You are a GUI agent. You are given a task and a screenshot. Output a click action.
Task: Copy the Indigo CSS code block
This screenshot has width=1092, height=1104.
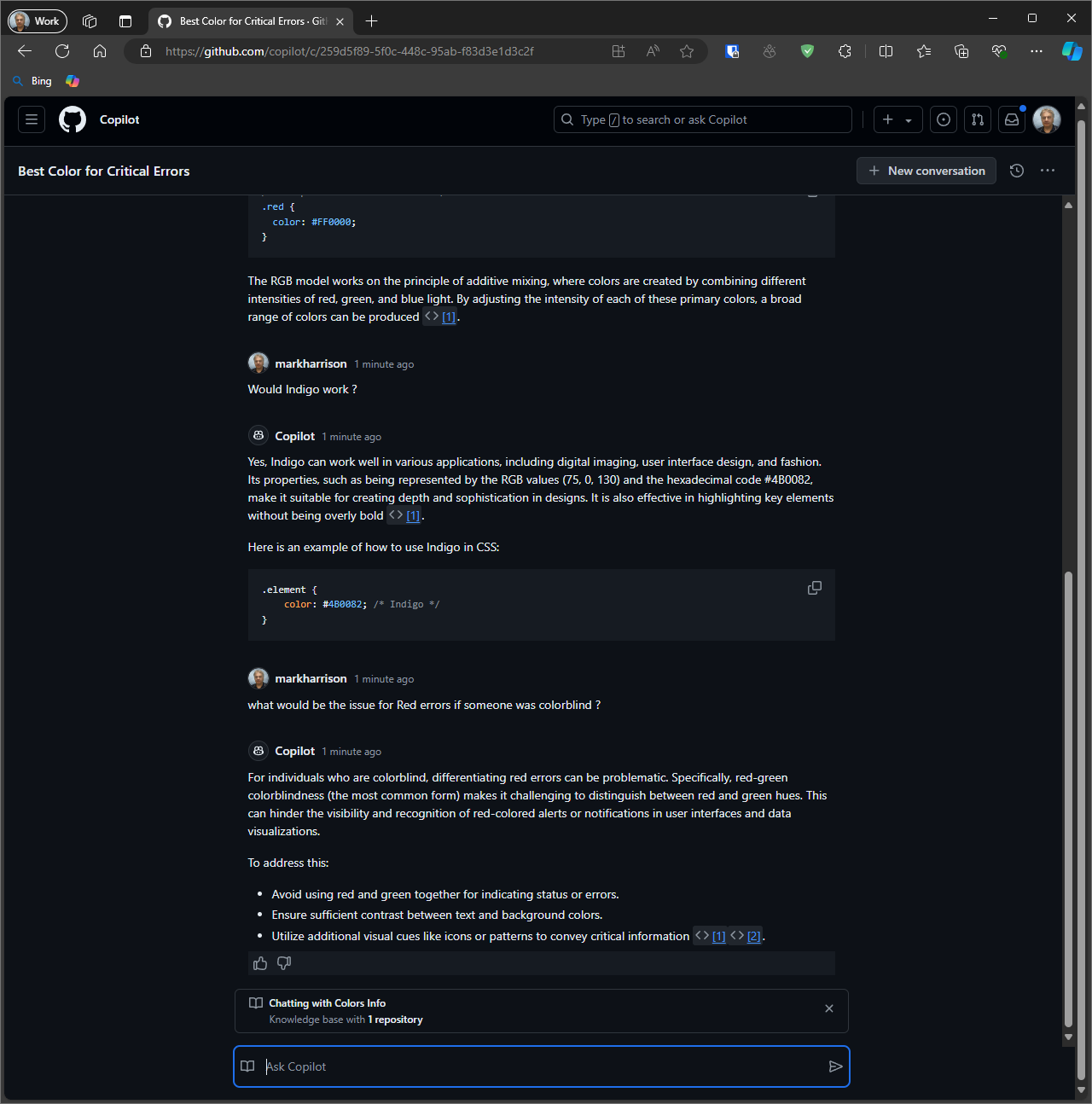(x=814, y=588)
